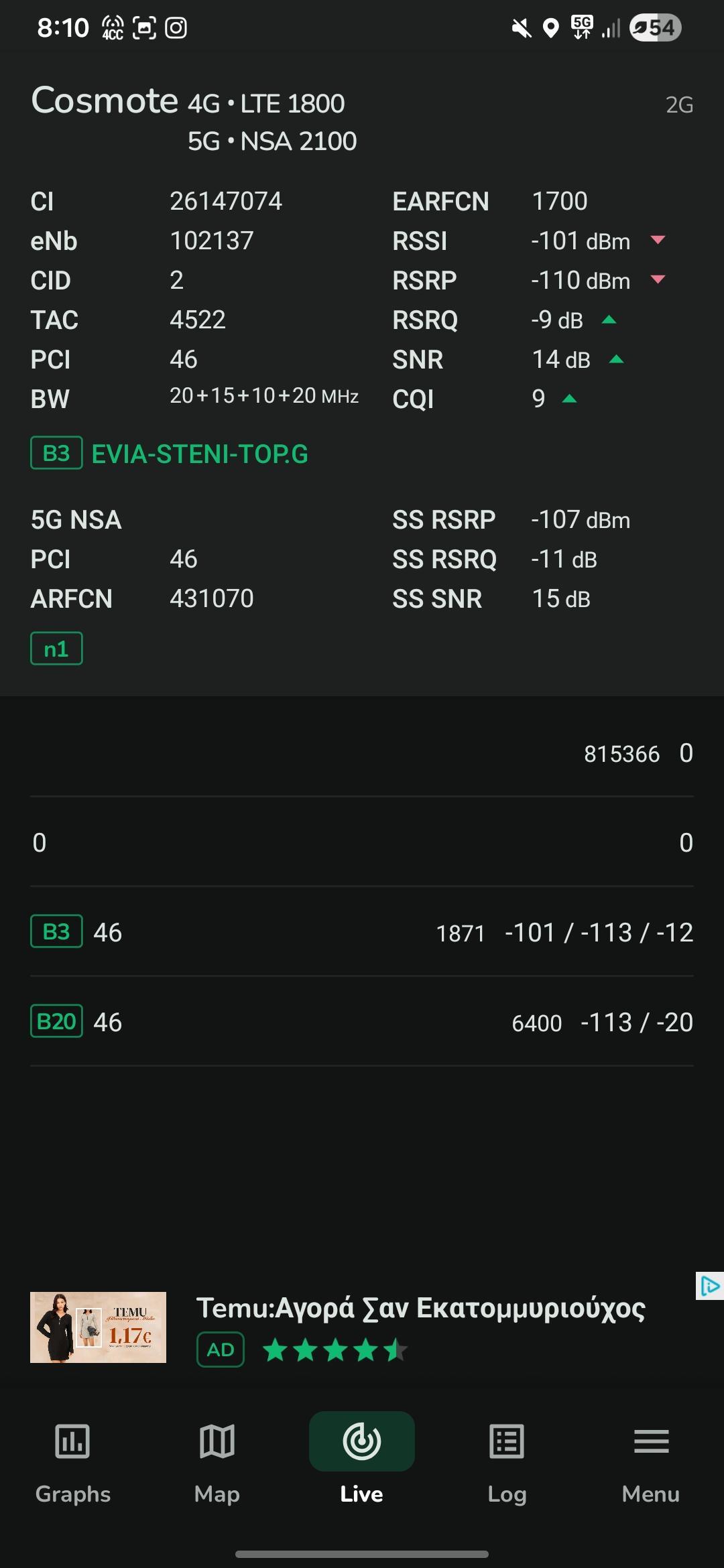Image resolution: width=724 pixels, height=1568 pixels.
Task: Select the B20 neighbor cell badge
Action: coord(56,1021)
